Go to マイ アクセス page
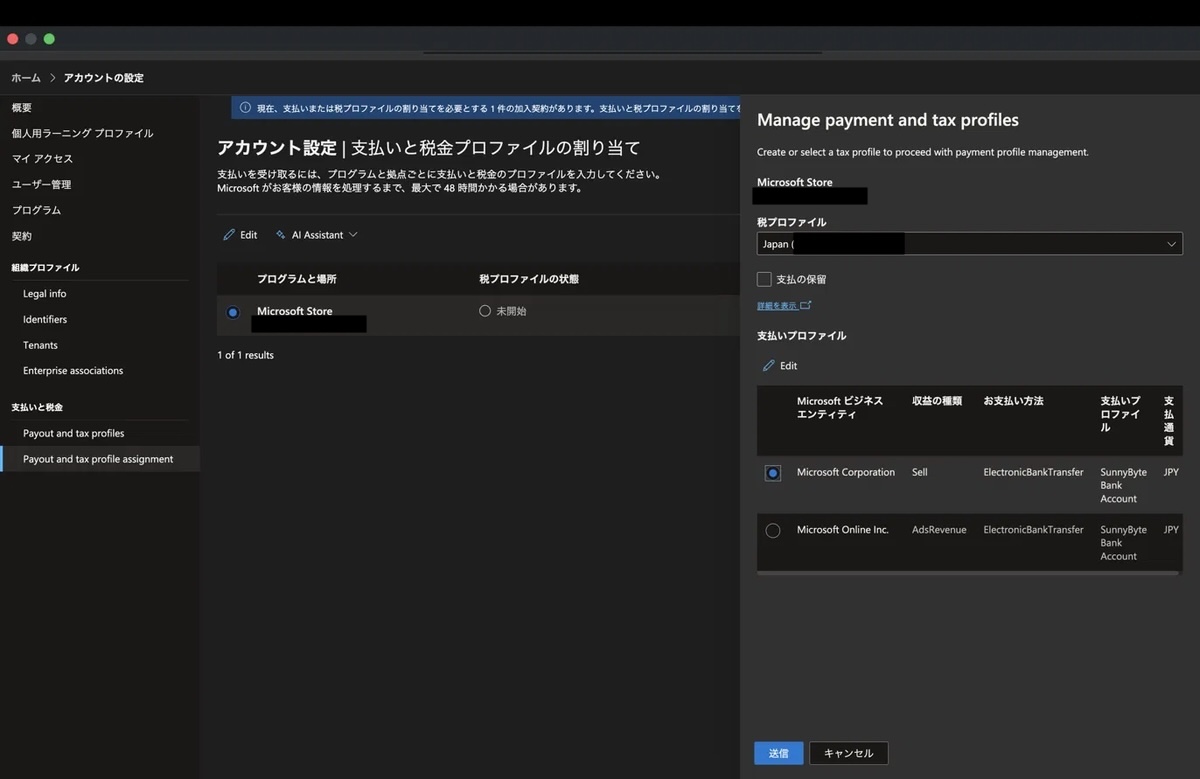 point(42,159)
